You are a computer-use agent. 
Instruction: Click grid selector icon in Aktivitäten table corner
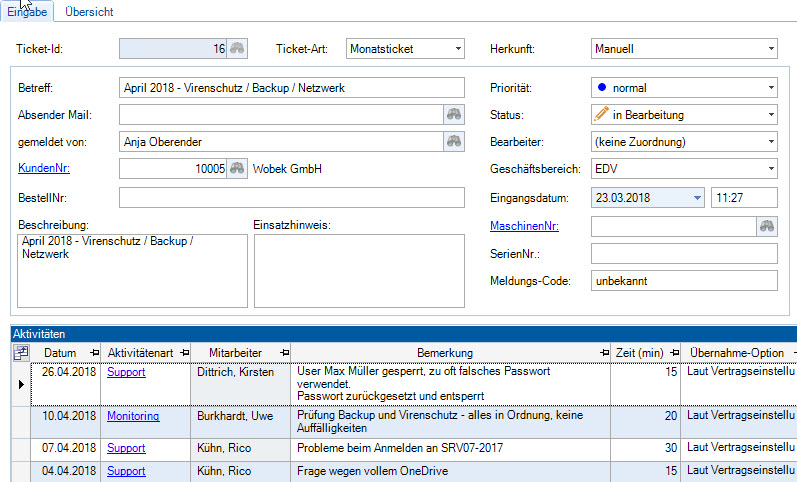pyautogui.click(x=20, y=352)
